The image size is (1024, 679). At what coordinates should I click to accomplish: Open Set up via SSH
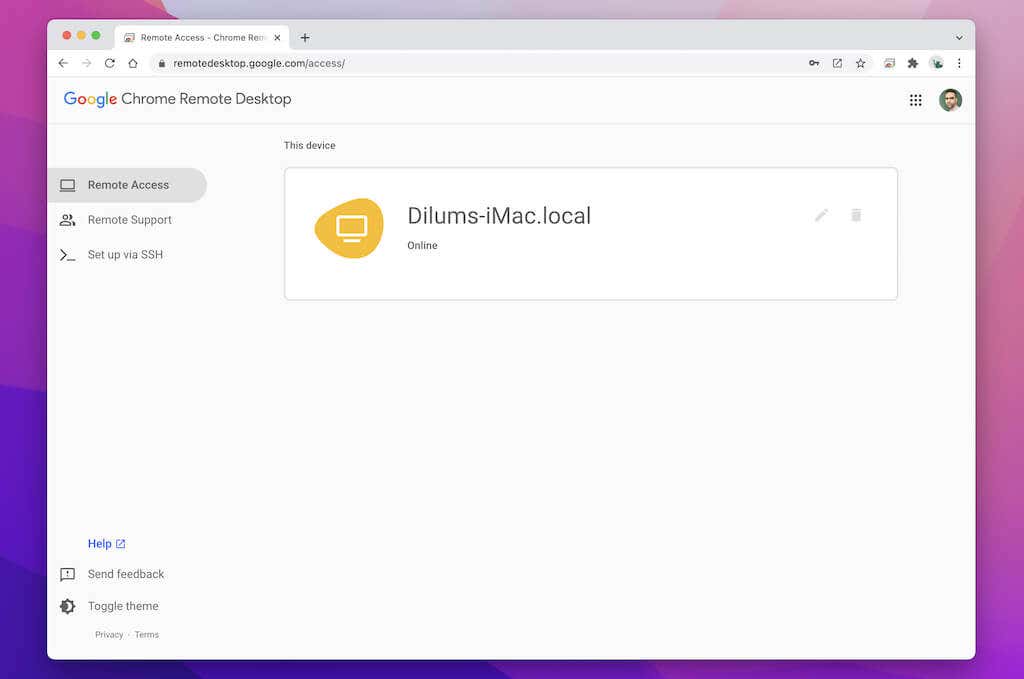127,255
